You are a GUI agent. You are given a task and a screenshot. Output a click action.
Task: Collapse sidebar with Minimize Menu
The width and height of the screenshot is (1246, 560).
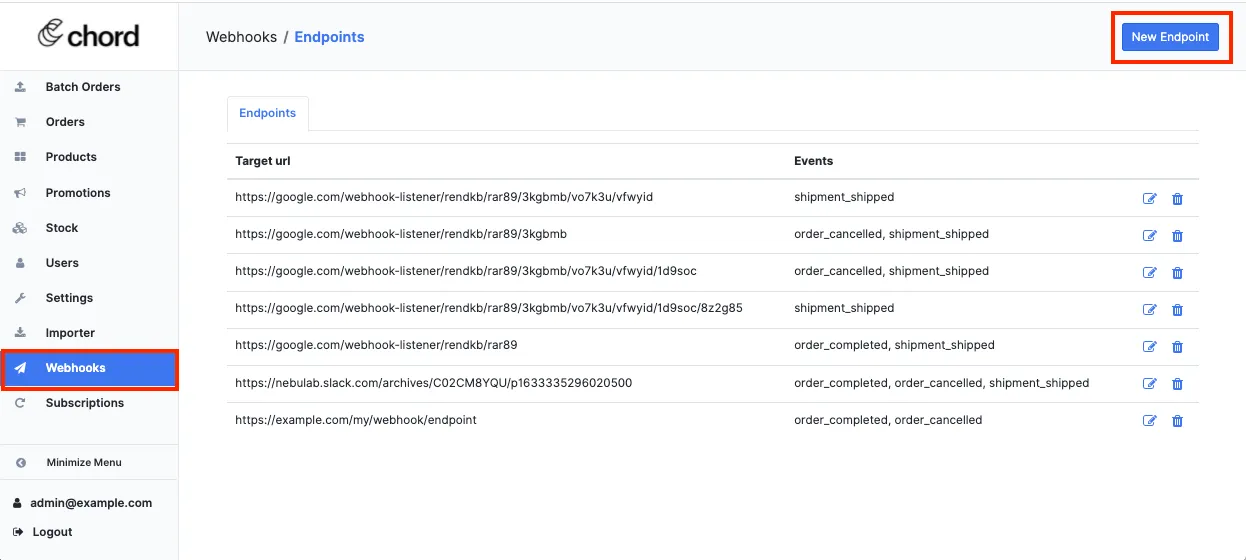(x=89, y=463)
